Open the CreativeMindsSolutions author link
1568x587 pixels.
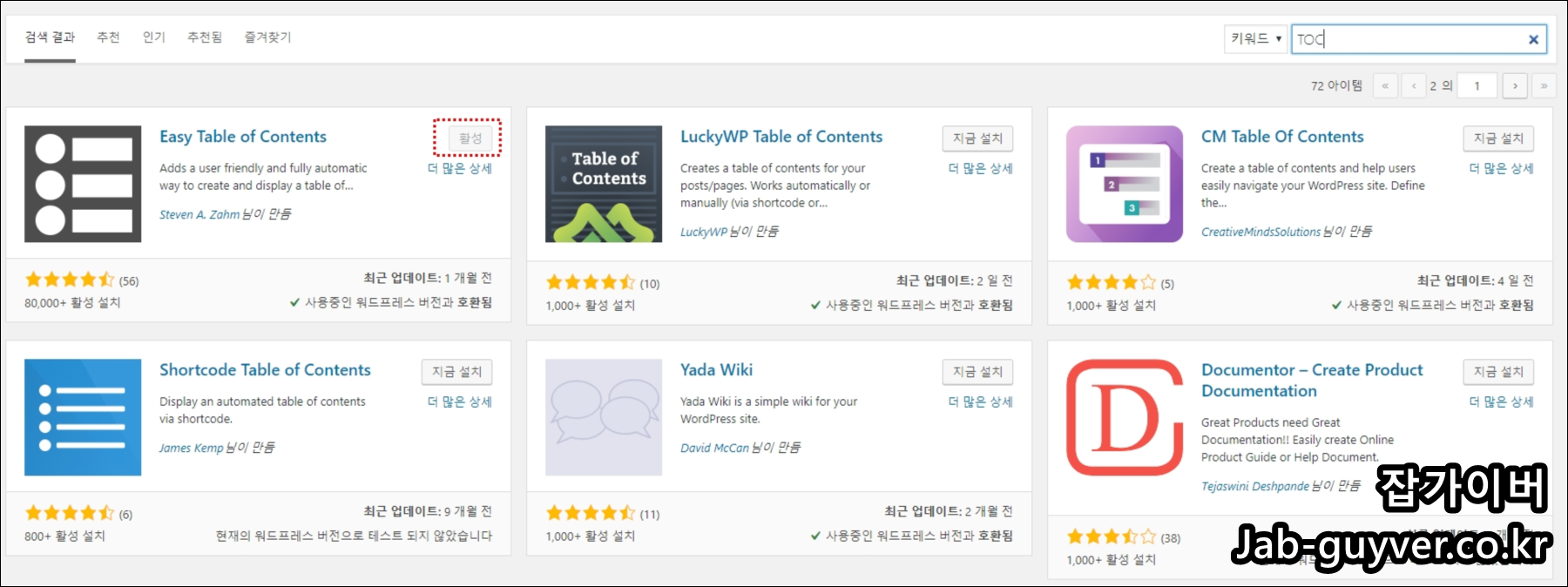tap(1260, 232)
